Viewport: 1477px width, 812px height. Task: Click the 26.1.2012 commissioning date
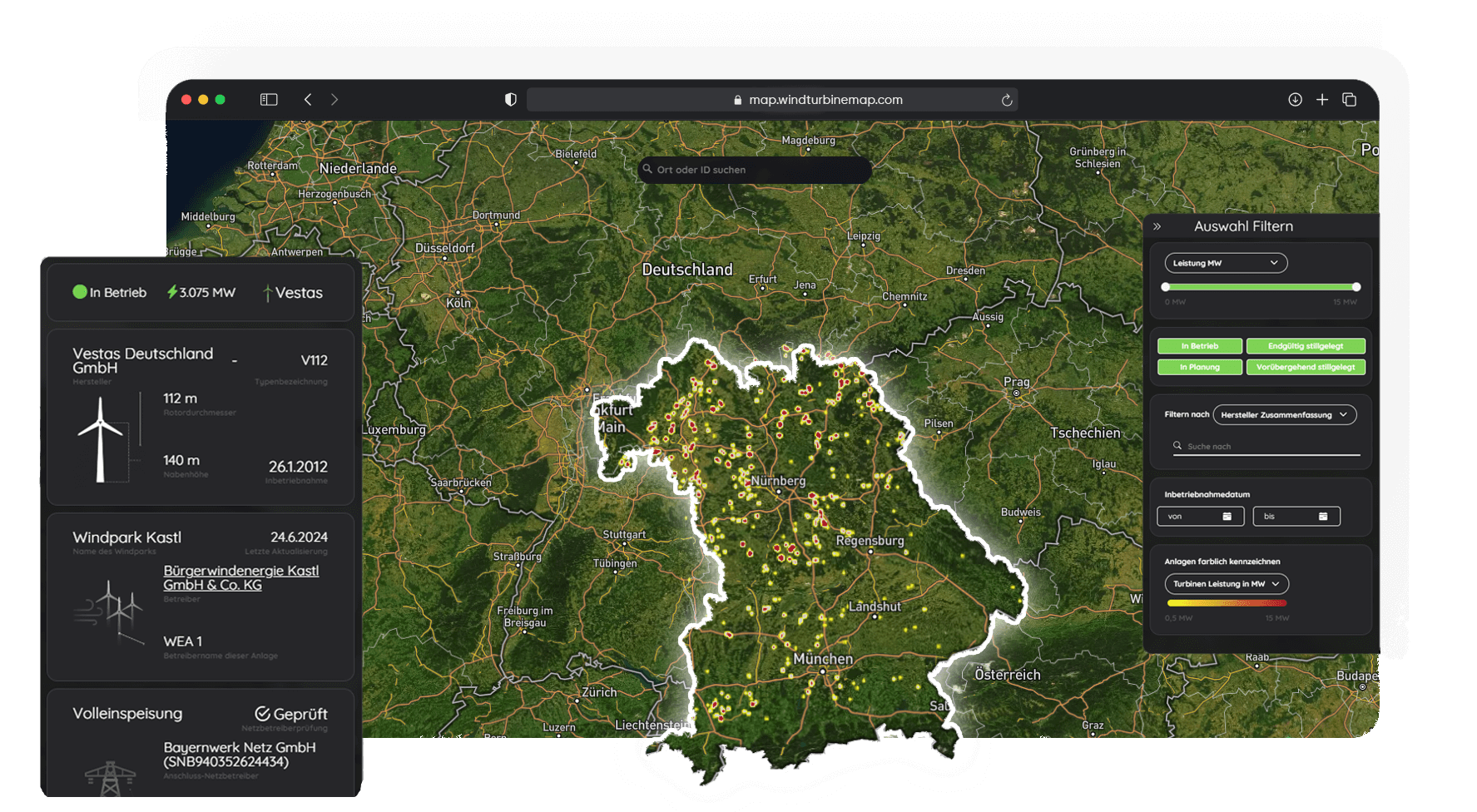[x=298, y=467]
